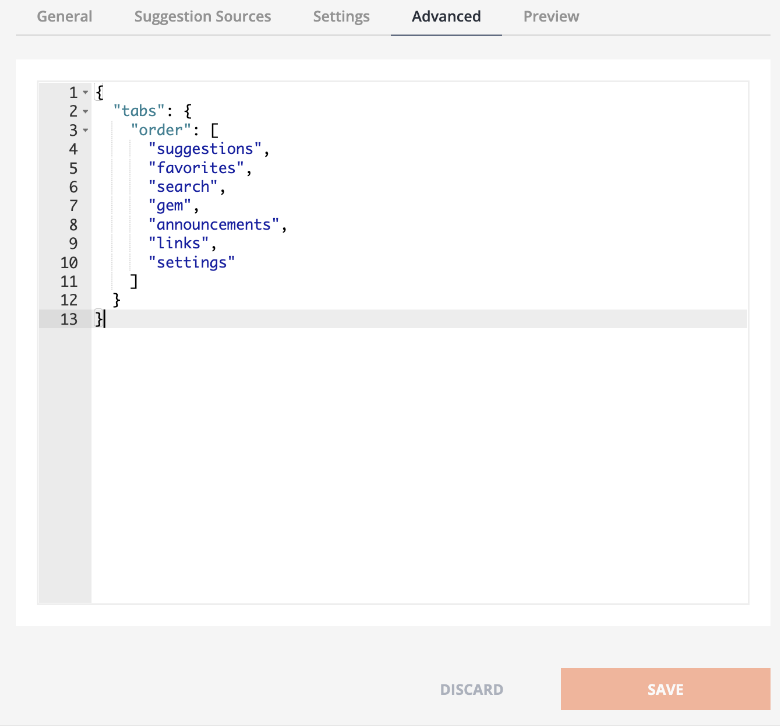
Task: Select the Advanced tab
Action: tap(446, 16)
